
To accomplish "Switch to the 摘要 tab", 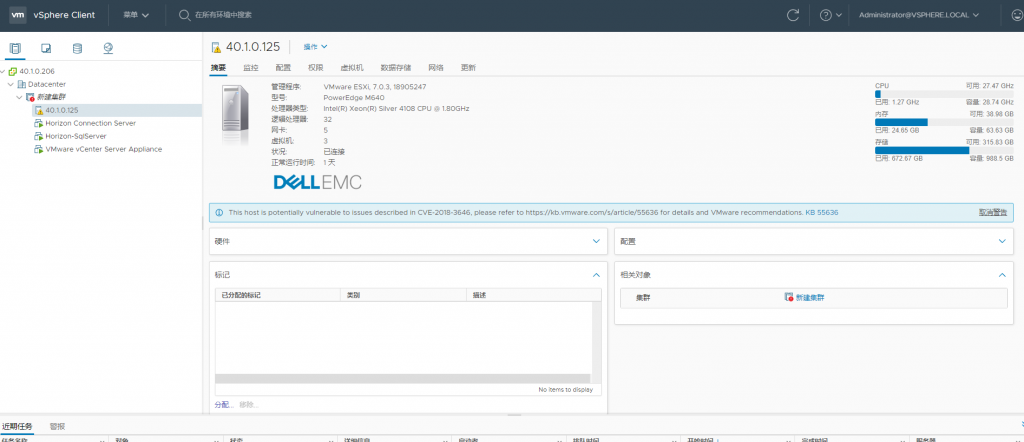I will click(218, 68).
